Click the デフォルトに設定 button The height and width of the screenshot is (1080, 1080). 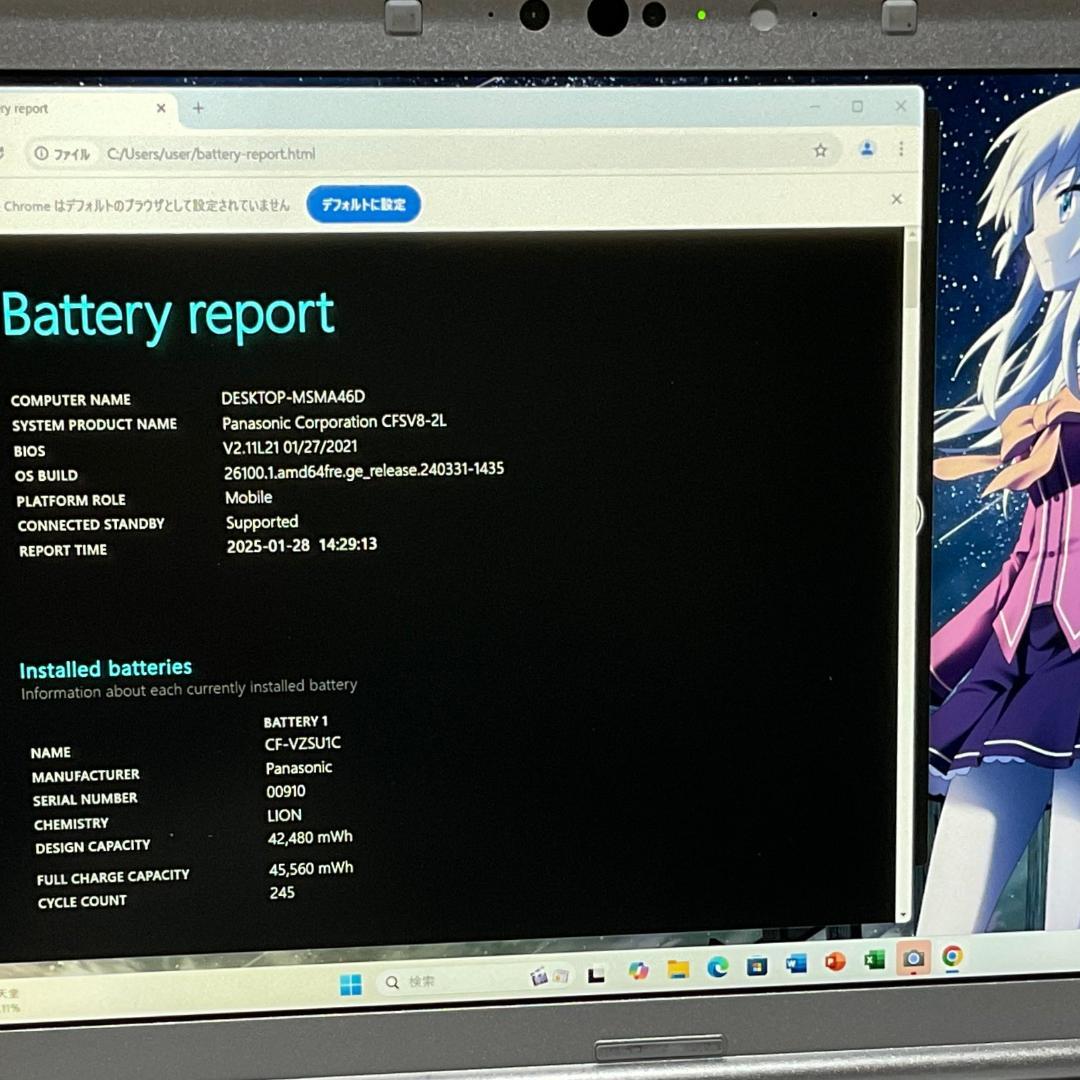pos(363,204)
